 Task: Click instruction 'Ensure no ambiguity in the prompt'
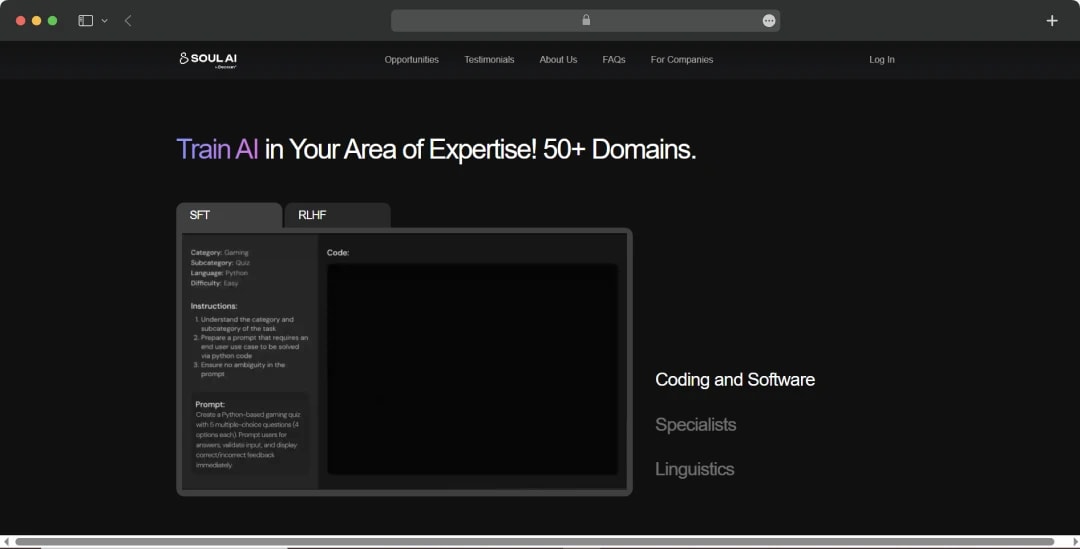pos(242,369)
